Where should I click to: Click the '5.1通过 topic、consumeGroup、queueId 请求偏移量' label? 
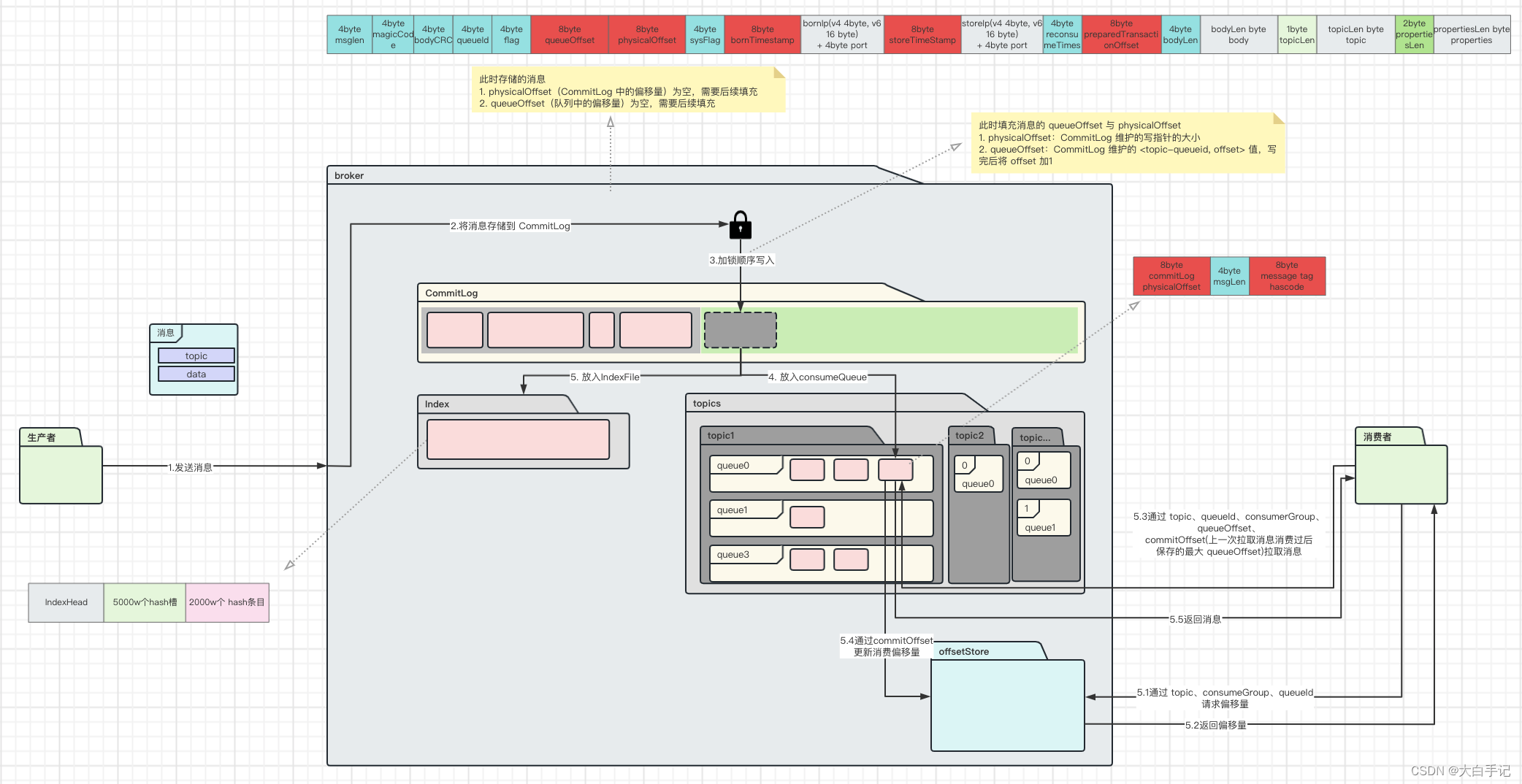click(x=1225, y=698)
